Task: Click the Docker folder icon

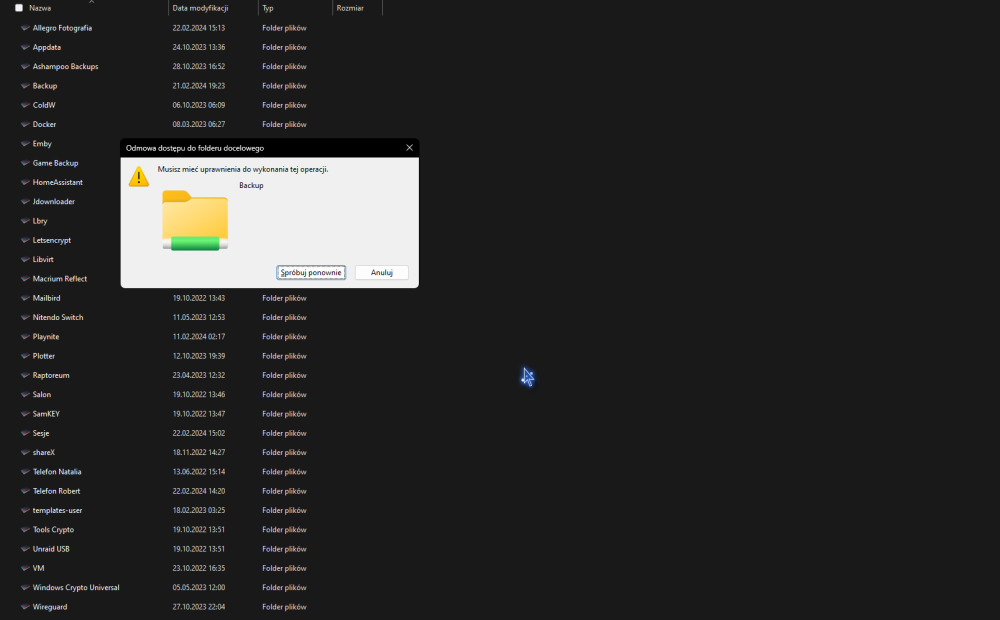Action: click(26, 124)
